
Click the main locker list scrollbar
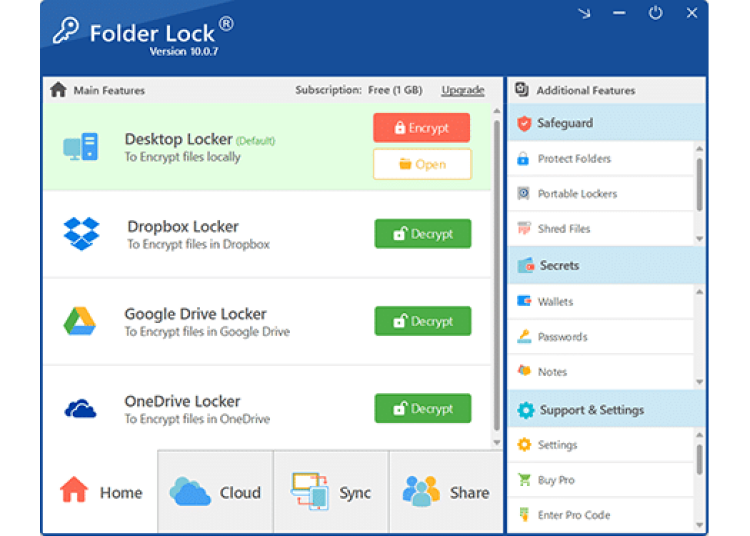pos(497,280)
